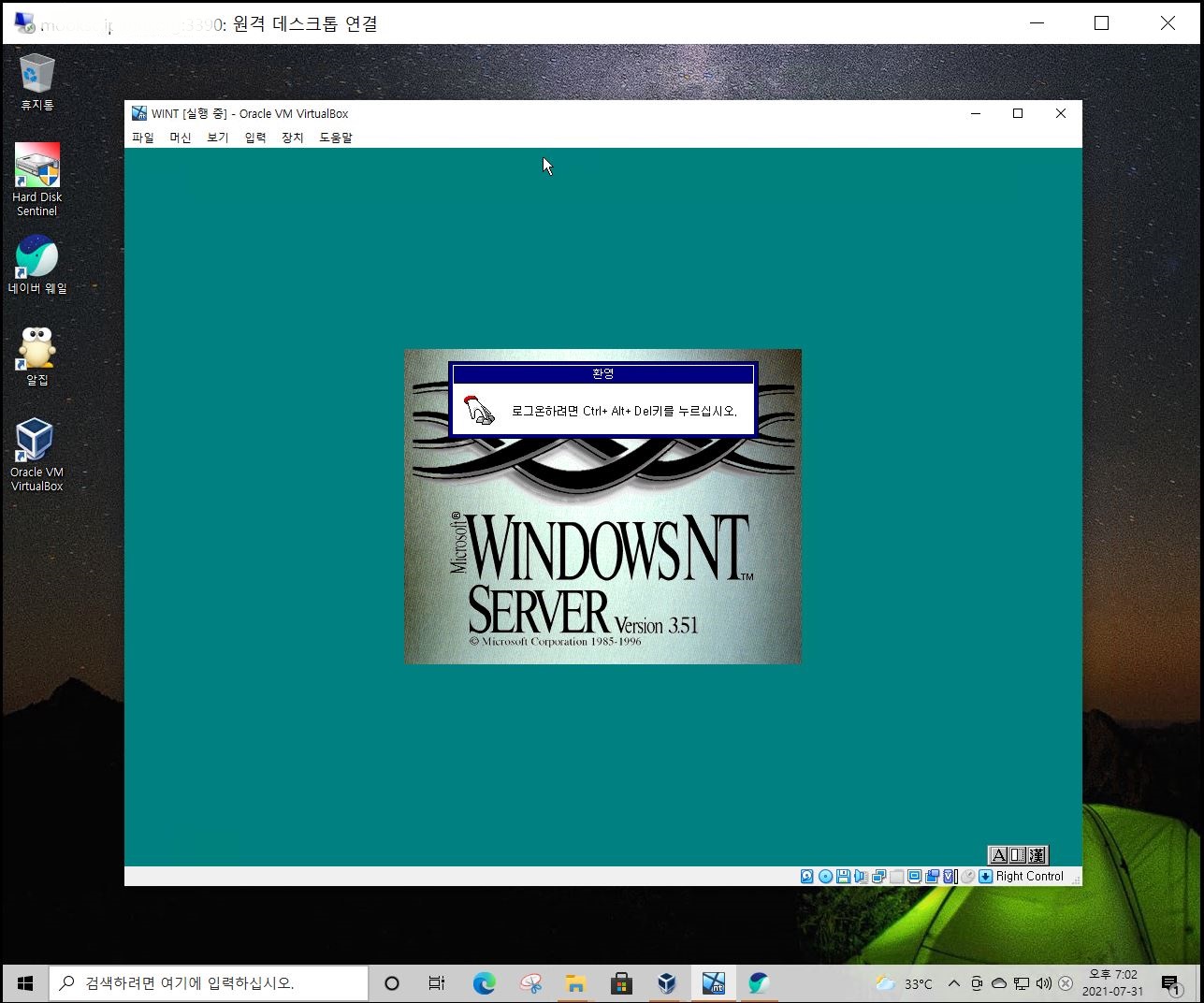This screenshot has width=1204, height=1003.
Task: Select the Oracle VM VirtualBox desktop icon
Action: point(37,455)
